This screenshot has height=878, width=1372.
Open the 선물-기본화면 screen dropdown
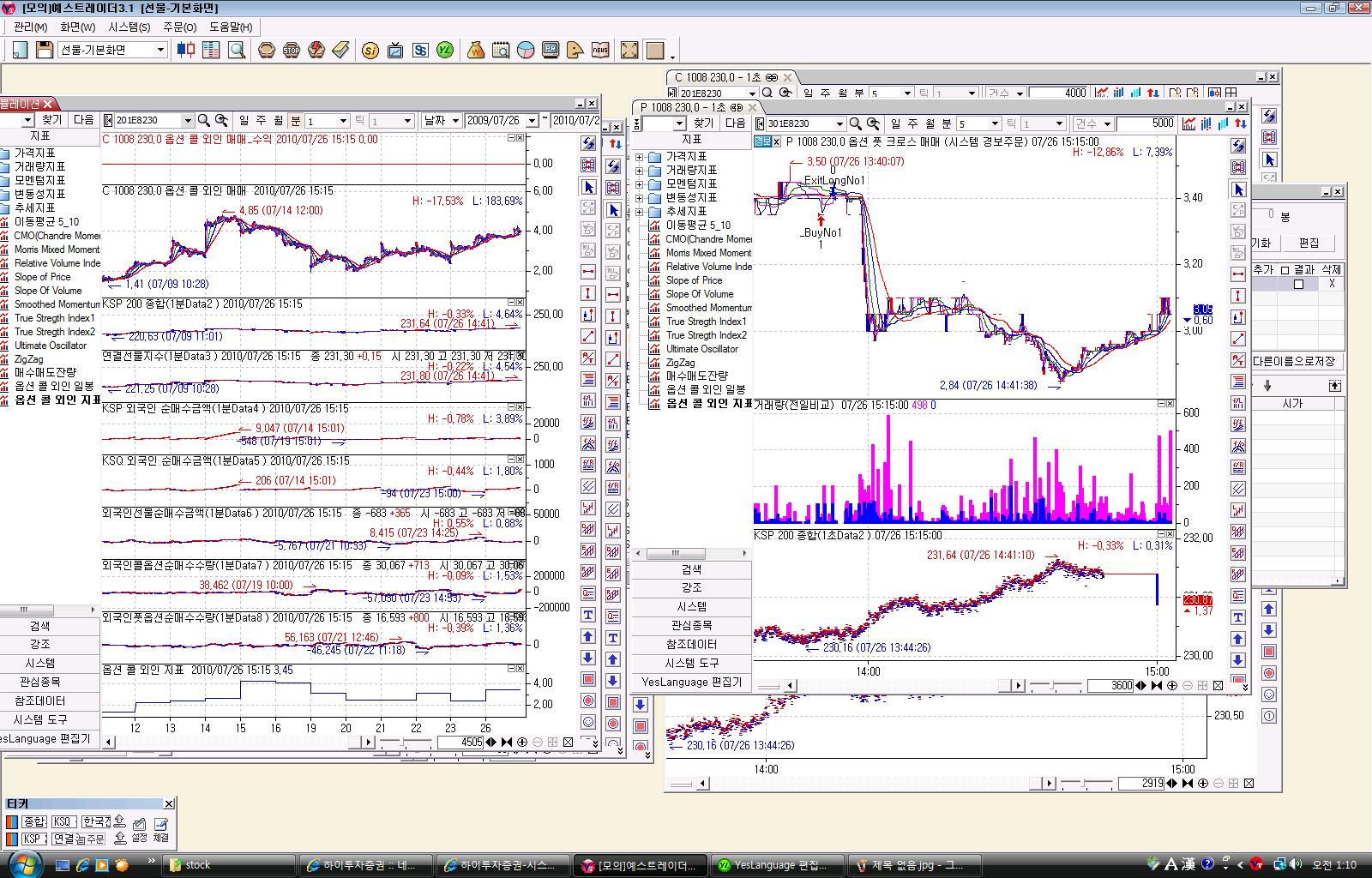click(x=160, y=50)
